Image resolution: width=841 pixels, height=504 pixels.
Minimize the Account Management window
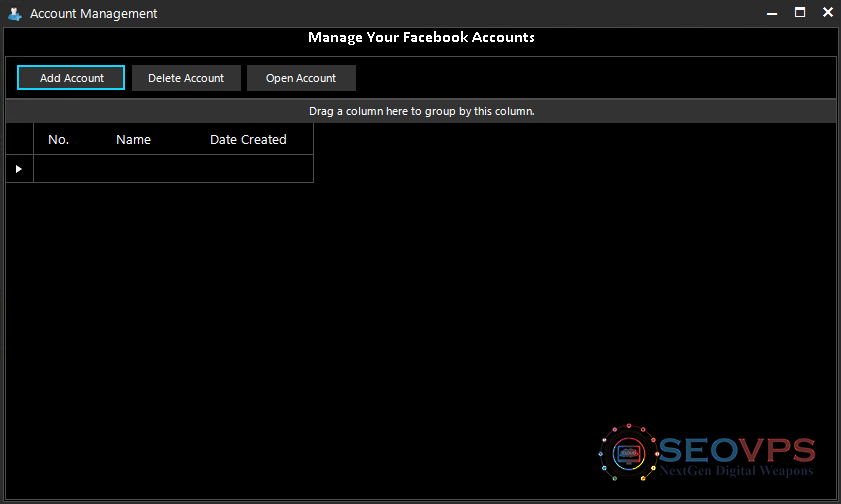[x=772, y=13]
